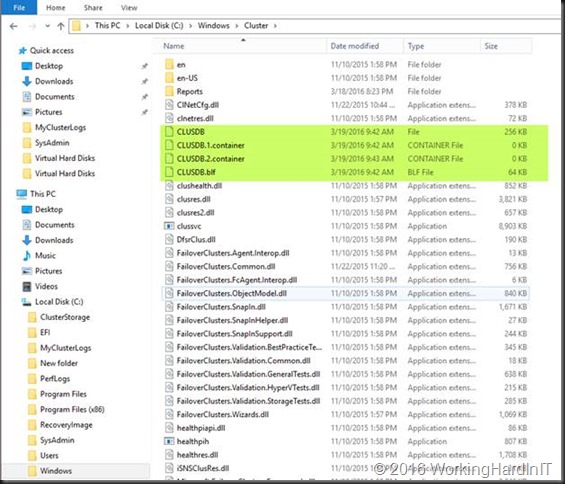The width and height of the screenshot is (565, 484).
Task: Open the Share ribbon tab
Action: tap(93, 8)
